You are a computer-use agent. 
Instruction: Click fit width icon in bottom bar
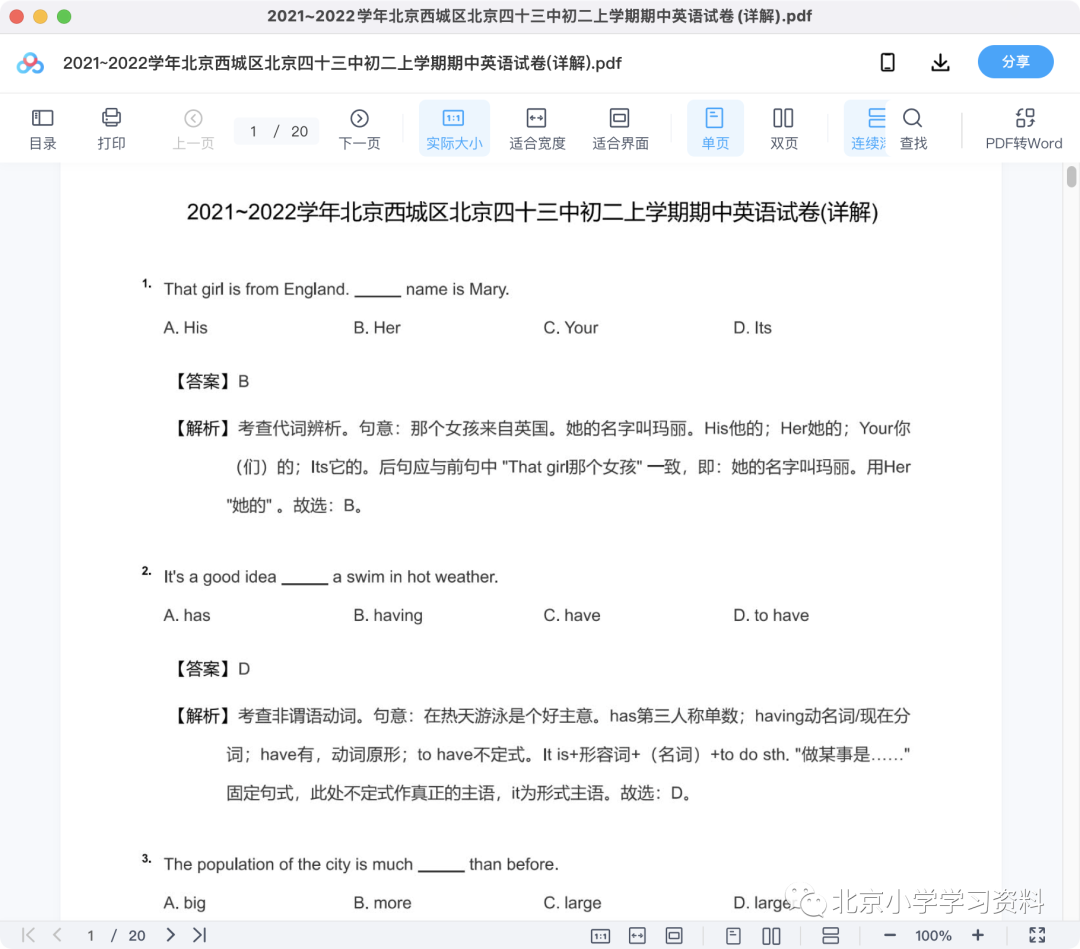coord(638,936)
